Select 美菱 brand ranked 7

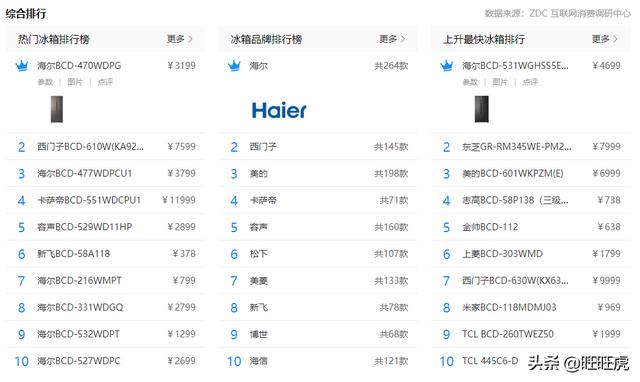point(259,281)
